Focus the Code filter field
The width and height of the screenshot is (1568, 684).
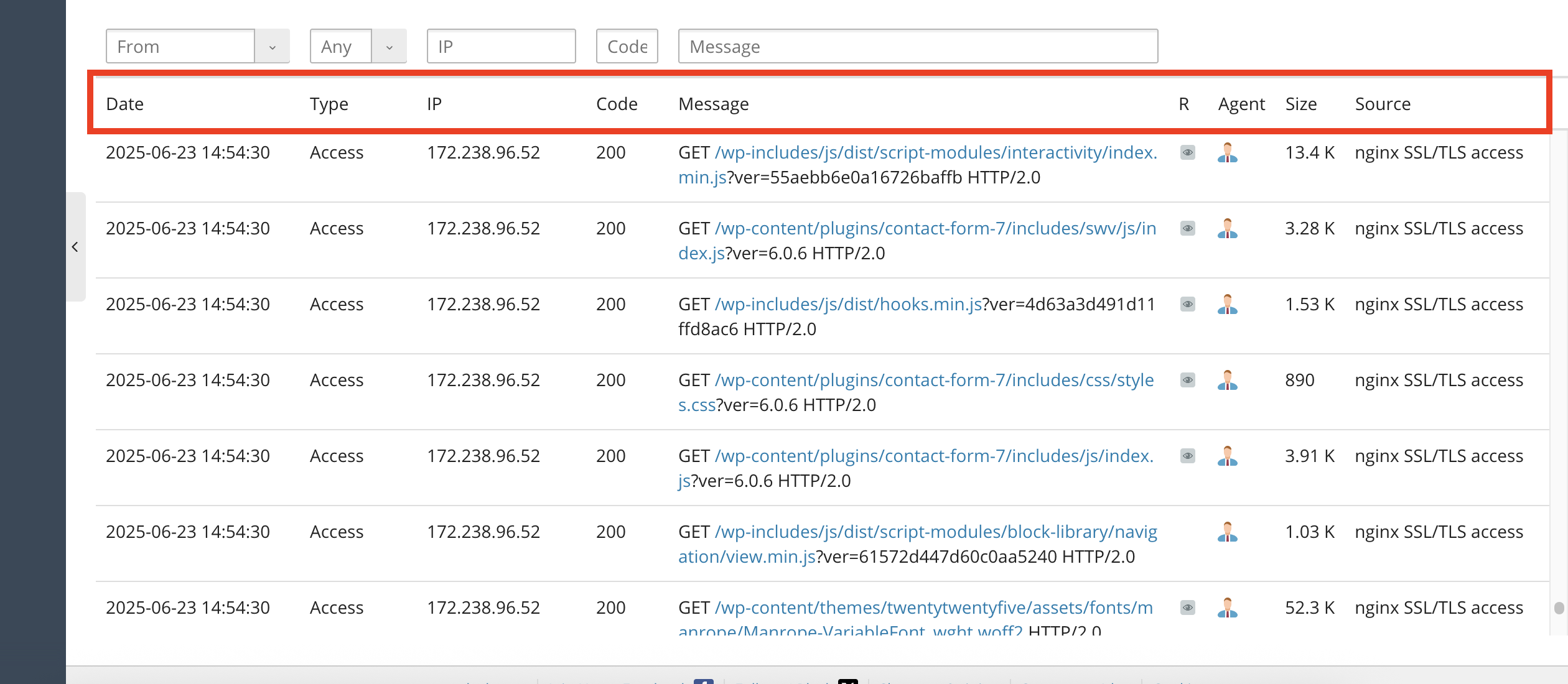pos(627,47)
